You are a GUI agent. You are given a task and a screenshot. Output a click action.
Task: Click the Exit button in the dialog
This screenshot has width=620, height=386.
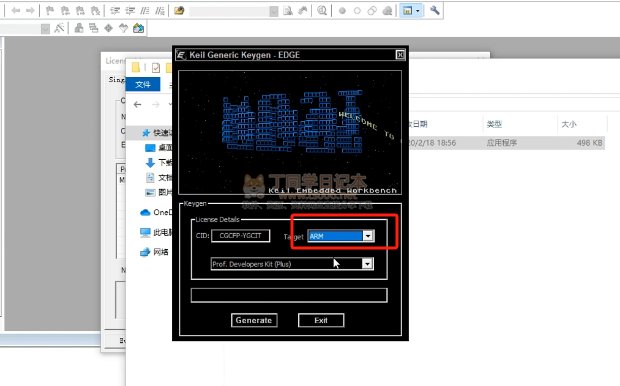pos(321,320)
